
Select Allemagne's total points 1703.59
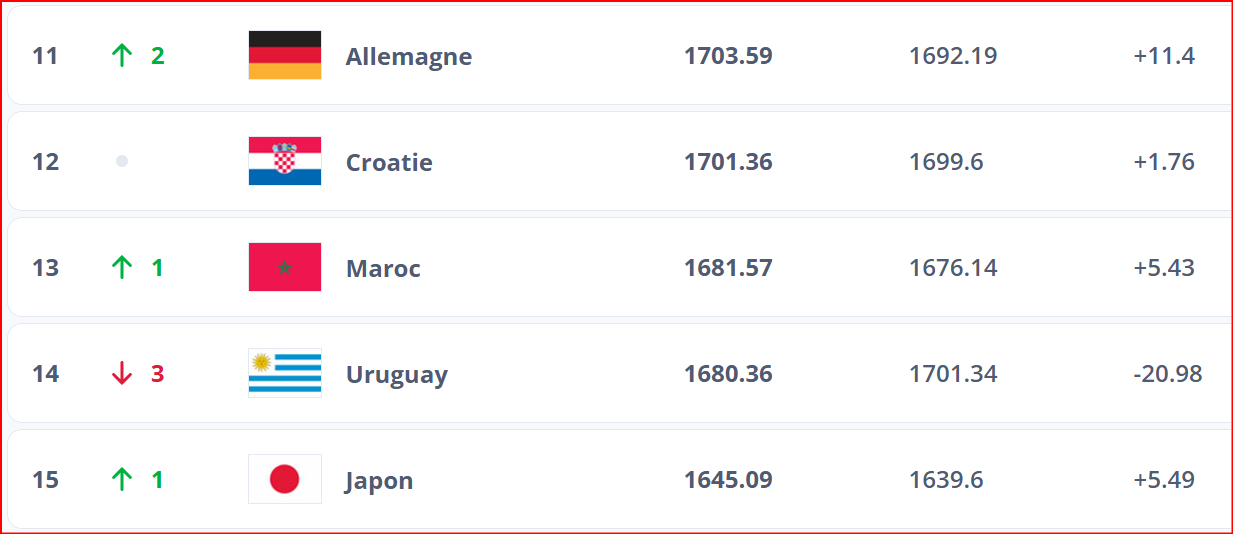tap(728, 55)
